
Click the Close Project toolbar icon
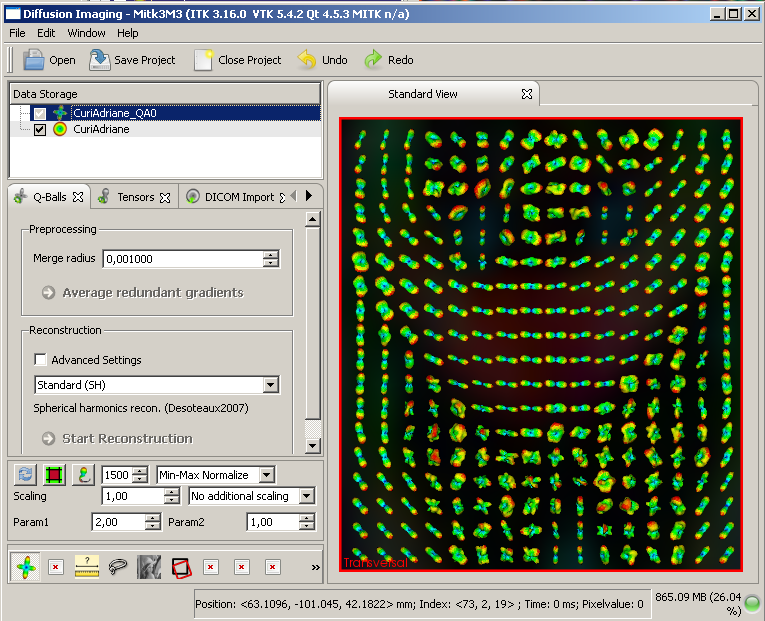pyautogui.click(x=203, y=60)
